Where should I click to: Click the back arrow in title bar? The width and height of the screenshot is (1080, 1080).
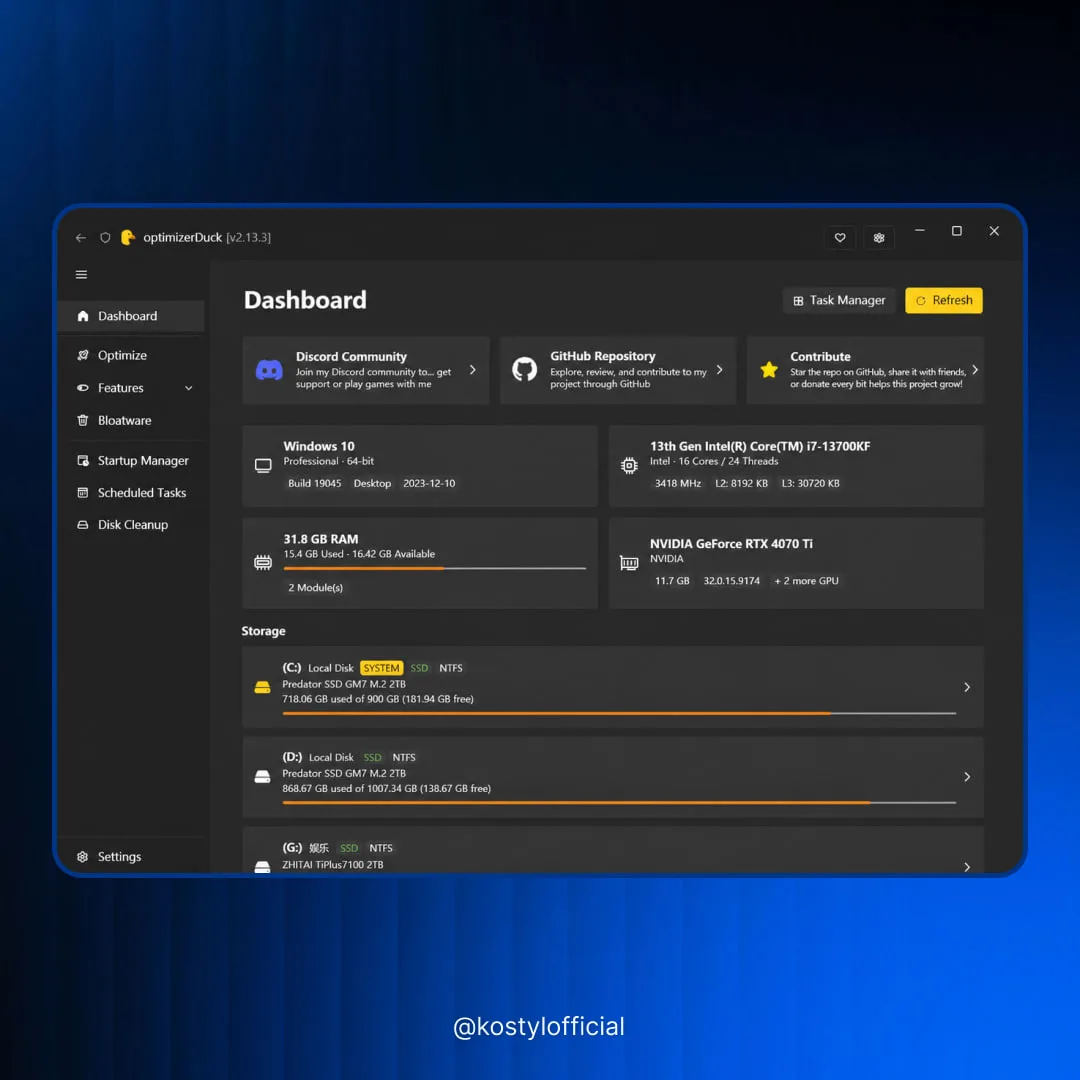81,238
